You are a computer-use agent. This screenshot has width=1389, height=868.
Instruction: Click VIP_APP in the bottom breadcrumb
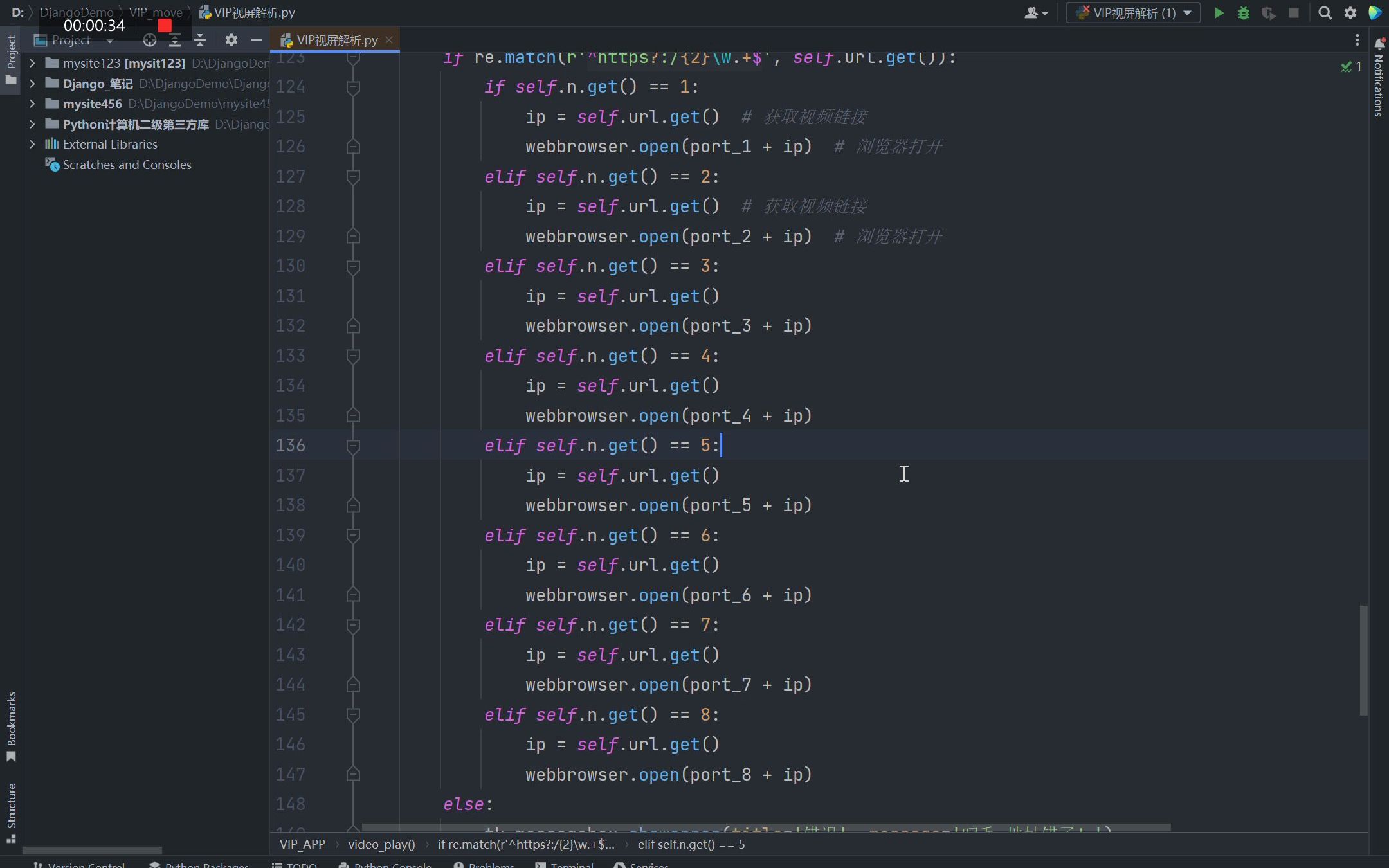302,844
